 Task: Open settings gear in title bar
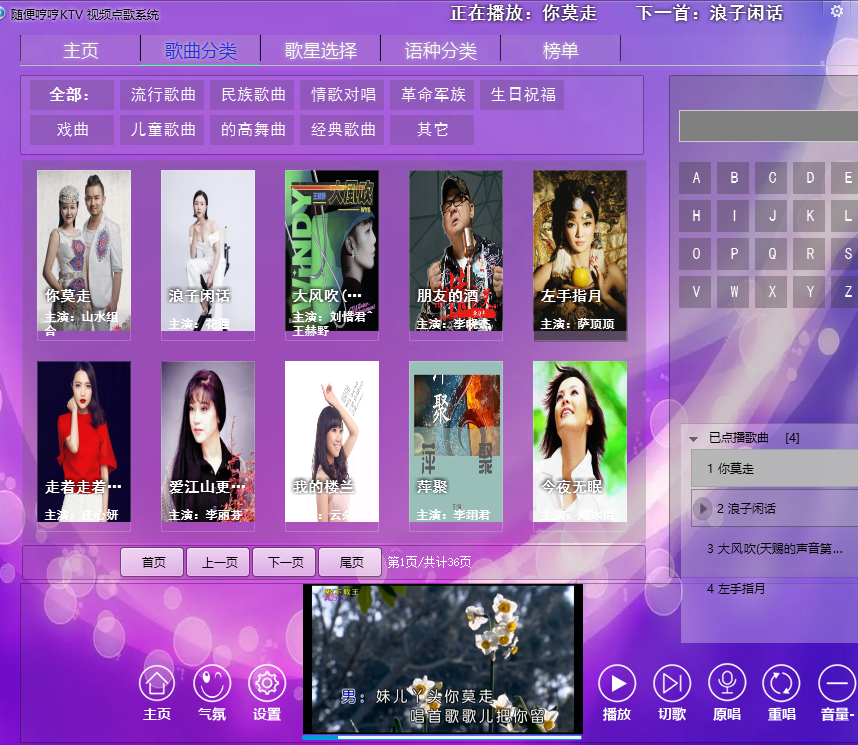tap(837, 11)
